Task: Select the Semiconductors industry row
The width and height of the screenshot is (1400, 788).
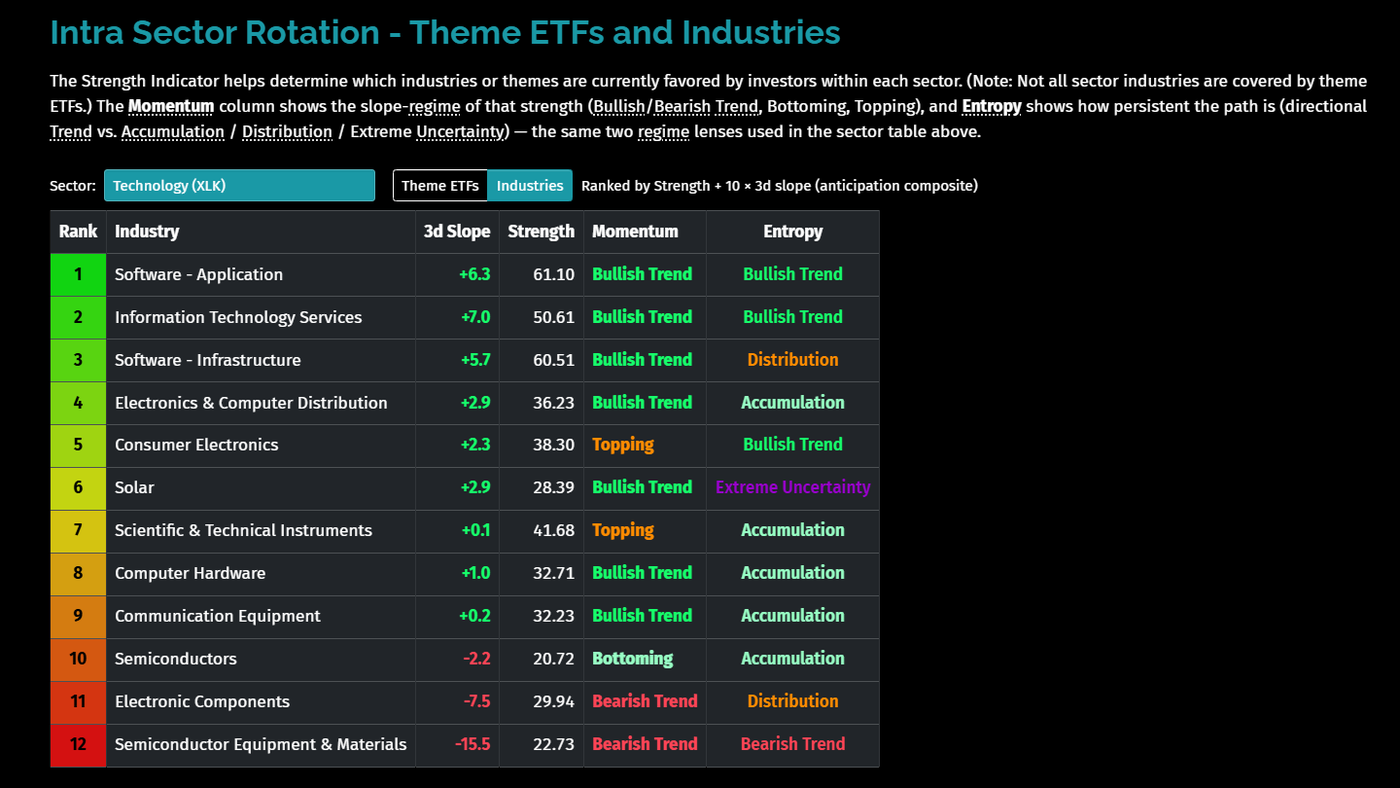Action: pos(465,659)
